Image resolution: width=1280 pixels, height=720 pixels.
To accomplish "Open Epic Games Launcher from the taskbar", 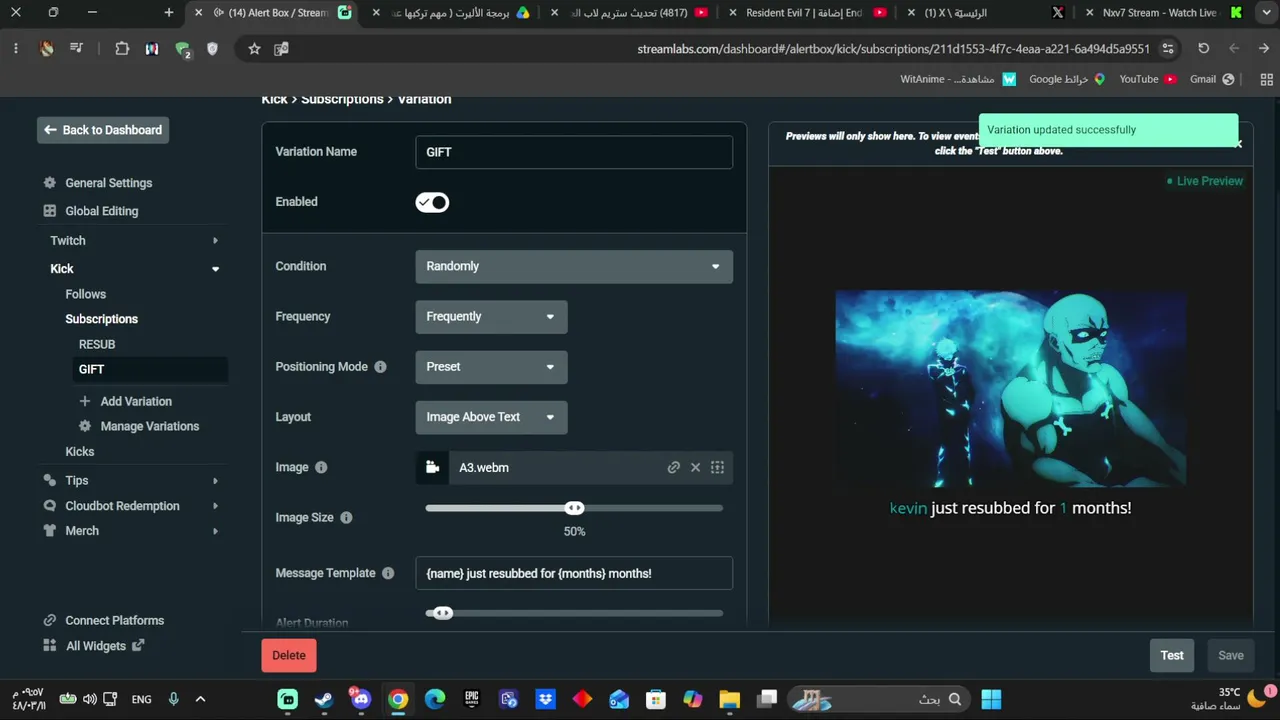I will pos(472,699).
